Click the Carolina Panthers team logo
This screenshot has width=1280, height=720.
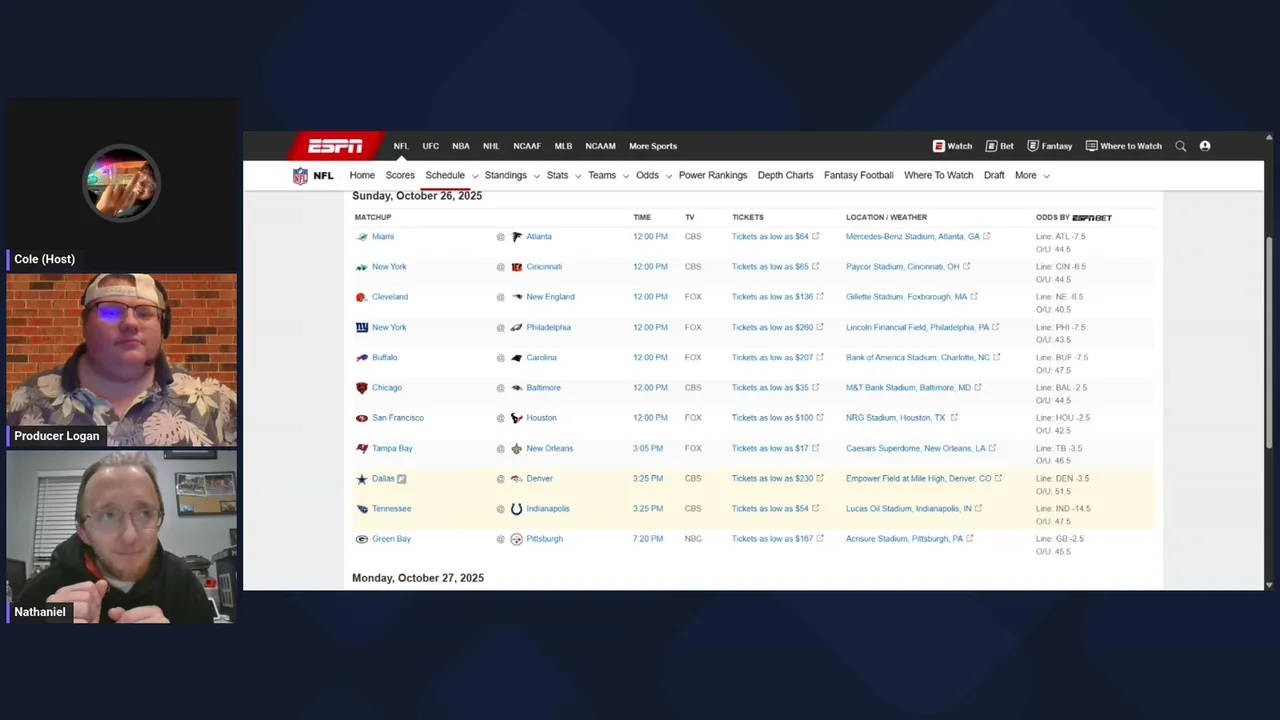[x=517, y=357]
